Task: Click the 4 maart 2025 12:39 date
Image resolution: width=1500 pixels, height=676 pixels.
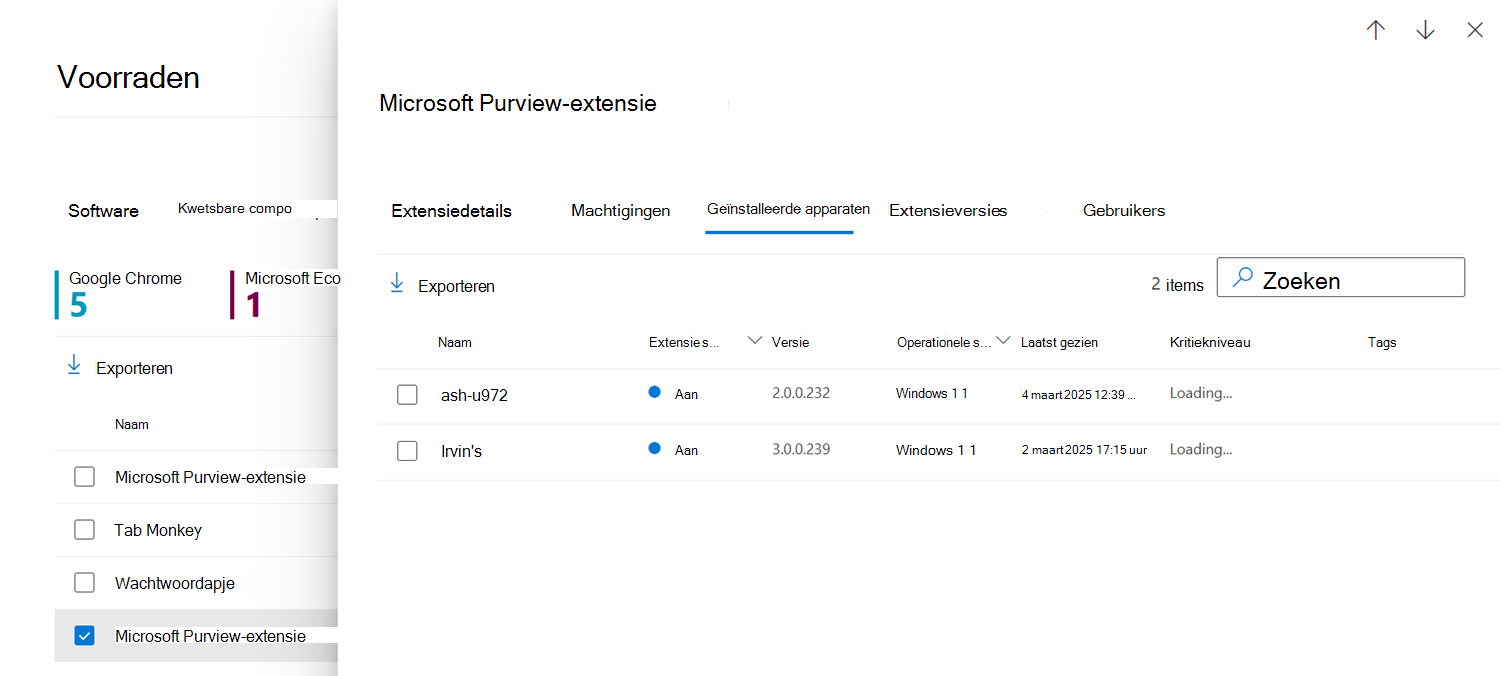Action: click(1079, 394)
